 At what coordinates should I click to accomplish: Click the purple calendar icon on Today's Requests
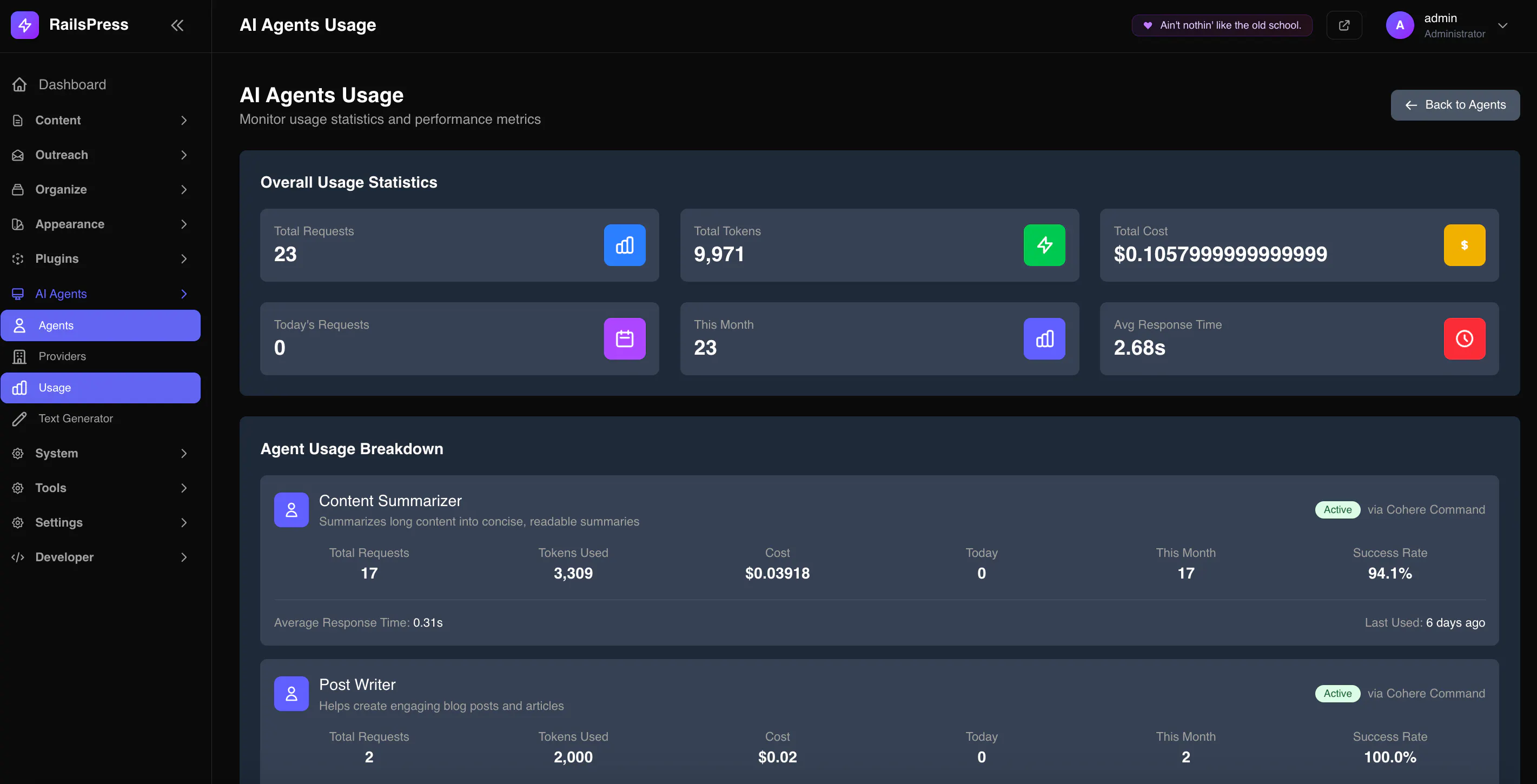tap(624, 339)
